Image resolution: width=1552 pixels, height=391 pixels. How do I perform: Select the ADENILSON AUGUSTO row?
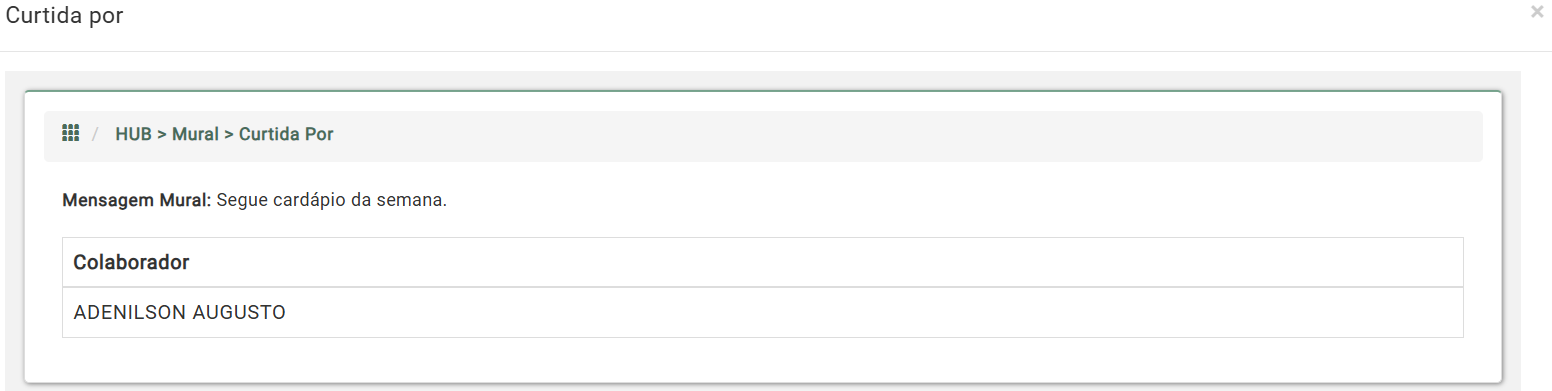[x=762, y=313]
